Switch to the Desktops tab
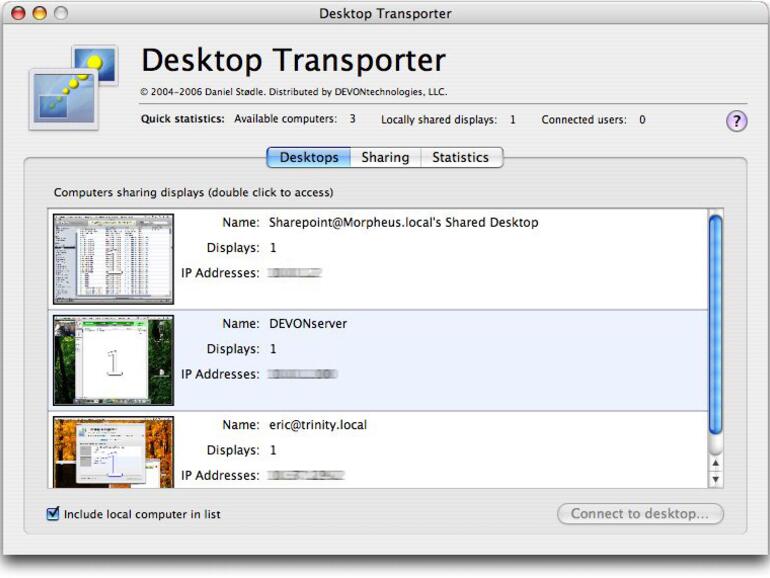The width and height of the screenshot is (770, 578). coord(309,157)
